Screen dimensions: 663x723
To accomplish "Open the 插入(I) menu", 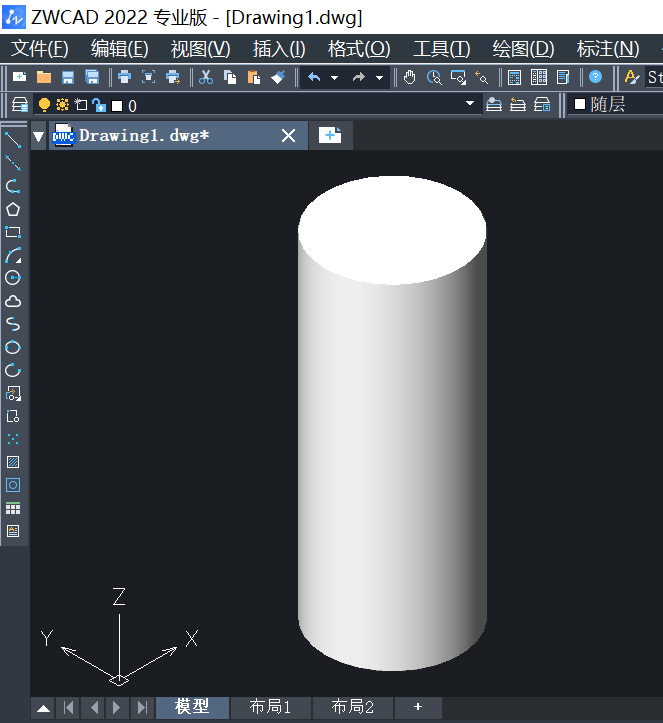I will pos(279,49).
